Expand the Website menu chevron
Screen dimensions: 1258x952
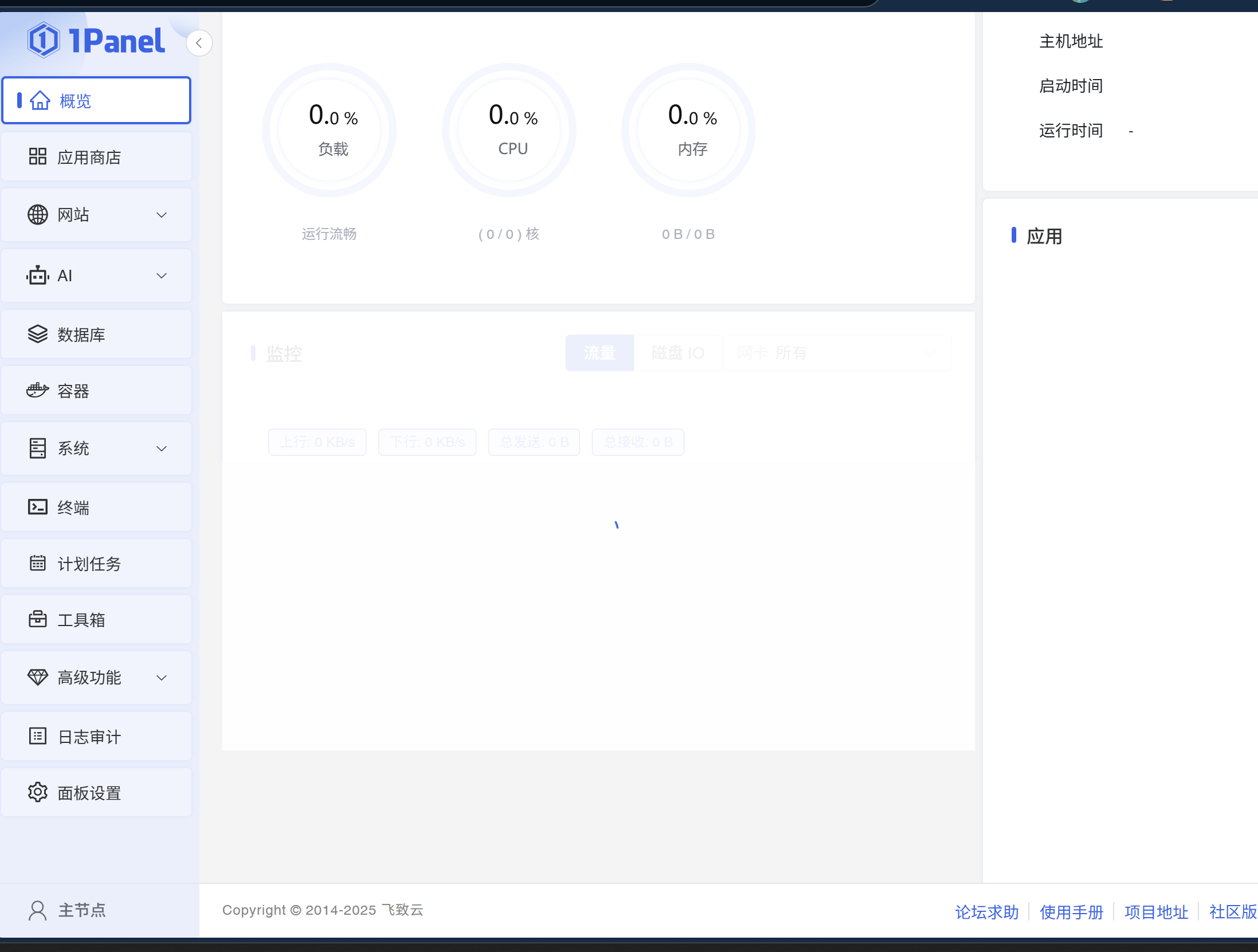pyautogui.click(x=162, y=215)
